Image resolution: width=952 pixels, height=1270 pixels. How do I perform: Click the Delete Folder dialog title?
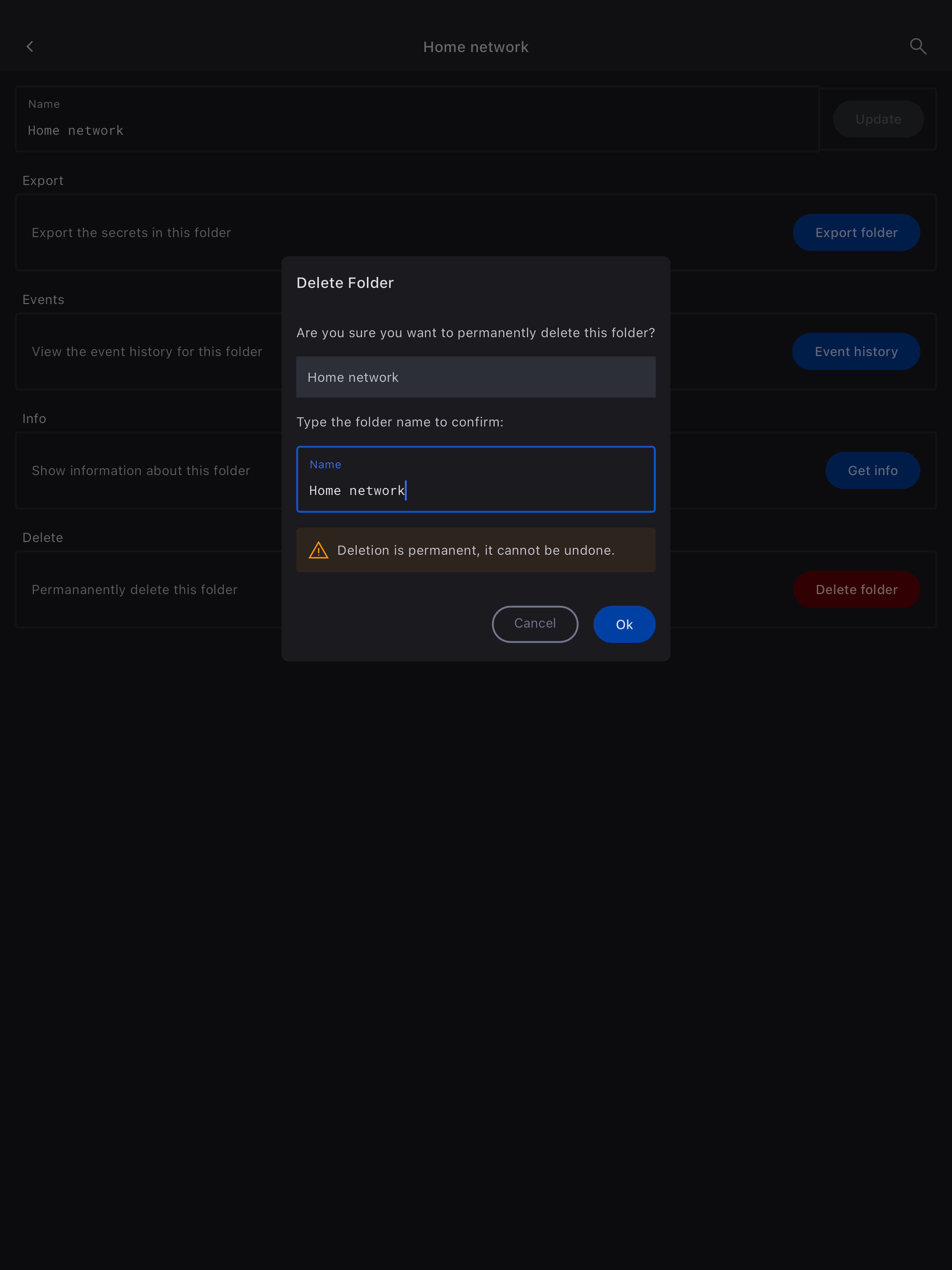[x=345, y=283]
